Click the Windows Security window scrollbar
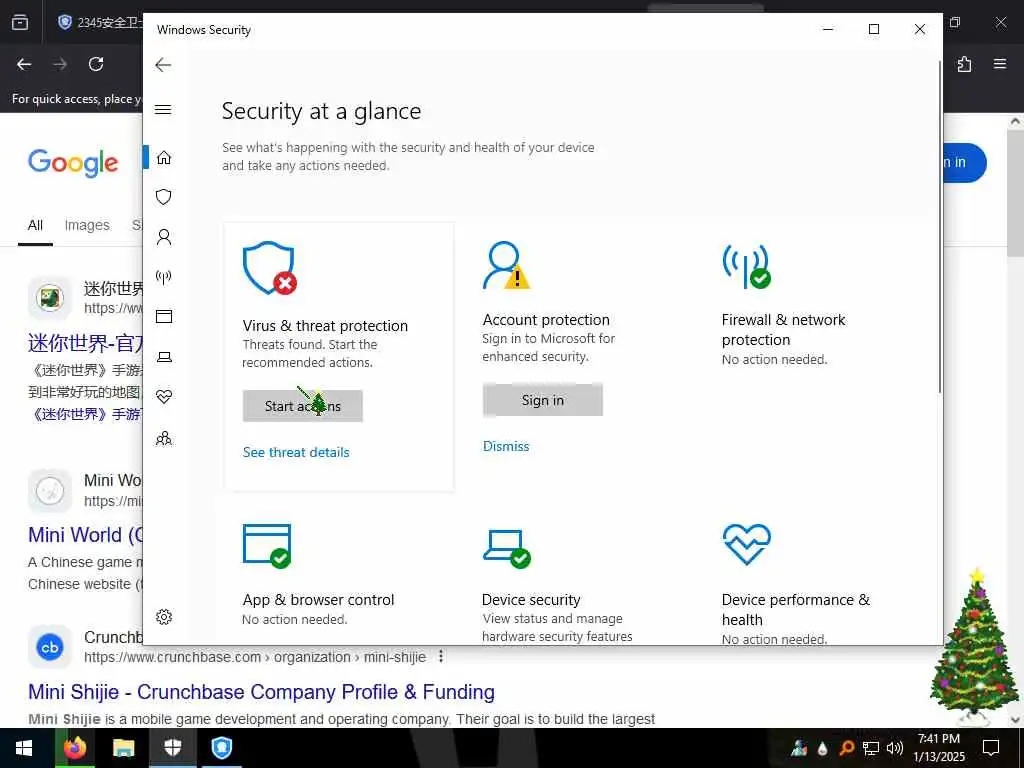The image size is (1024, 768). coord(940,226)
